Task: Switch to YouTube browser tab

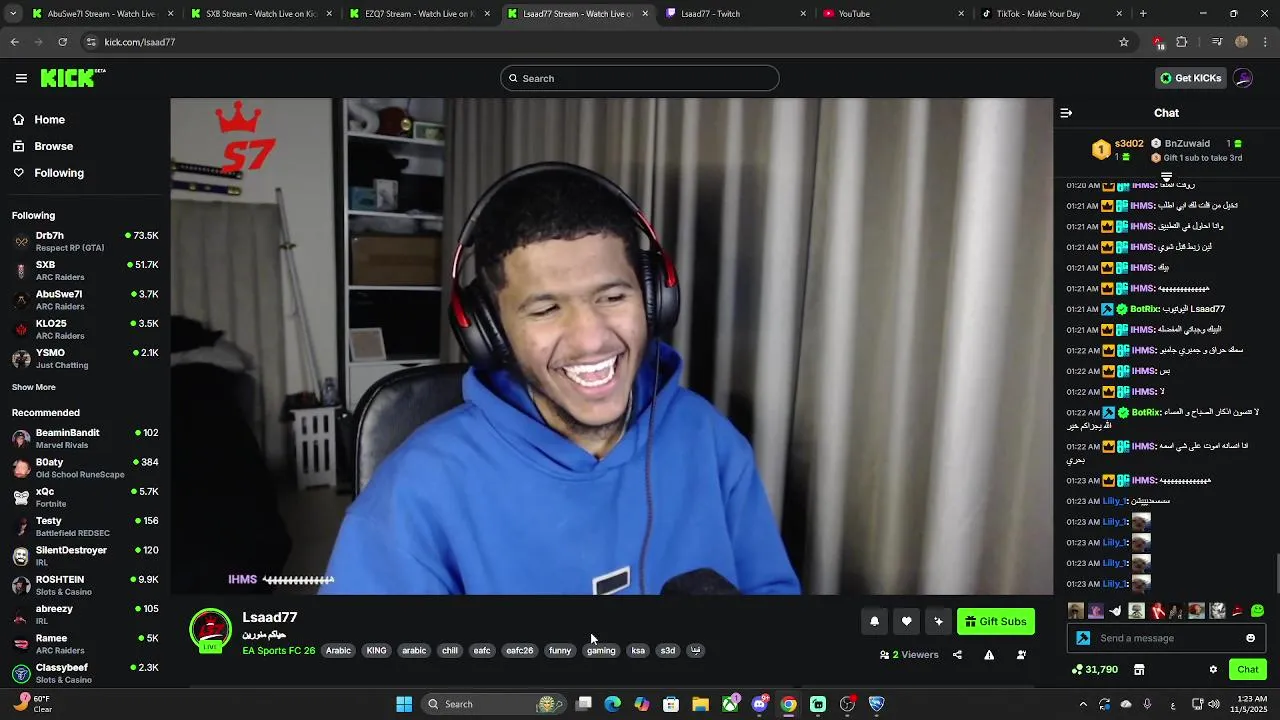Action: (x=894, y=14)
